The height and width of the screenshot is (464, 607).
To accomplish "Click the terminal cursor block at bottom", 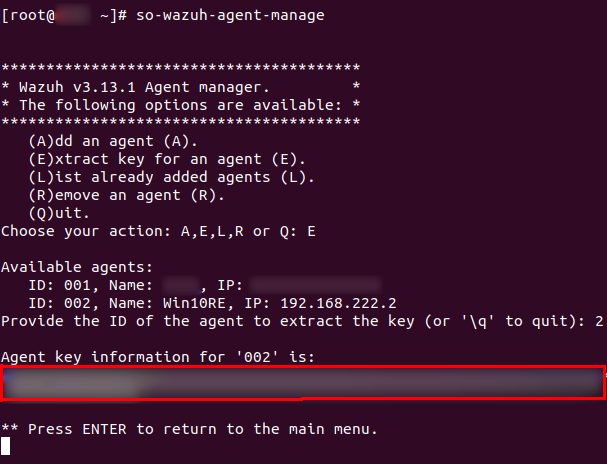I will [x=5, y=446].
